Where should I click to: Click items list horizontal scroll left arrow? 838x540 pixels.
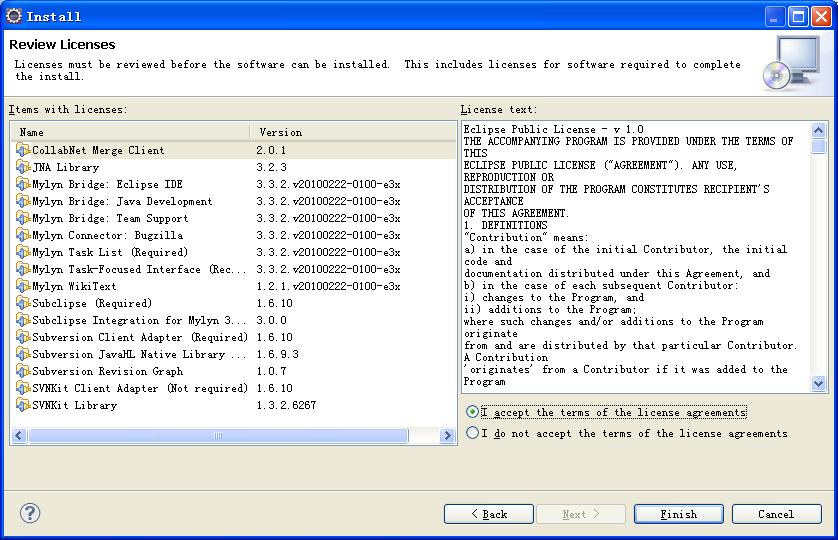click(19, 436)
